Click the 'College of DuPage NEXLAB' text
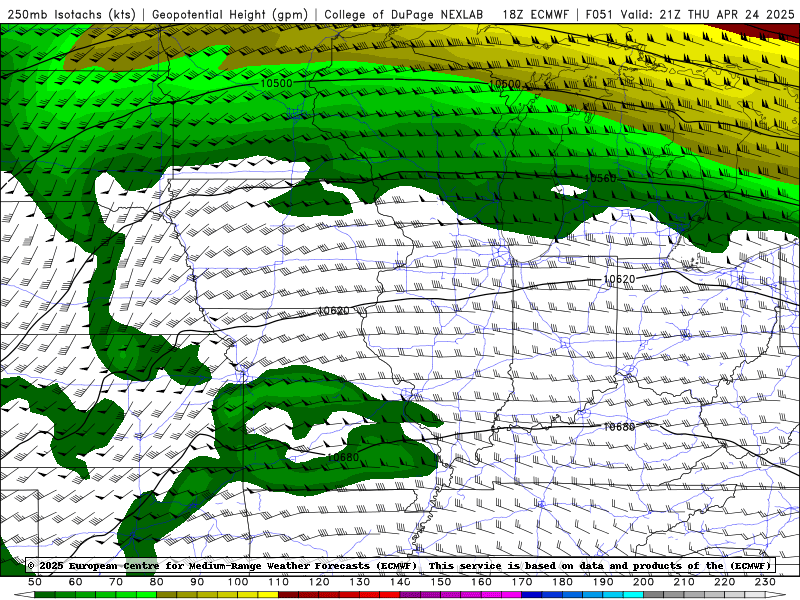Viewport: 800px width, 600px height. click(x=404, y=14)
